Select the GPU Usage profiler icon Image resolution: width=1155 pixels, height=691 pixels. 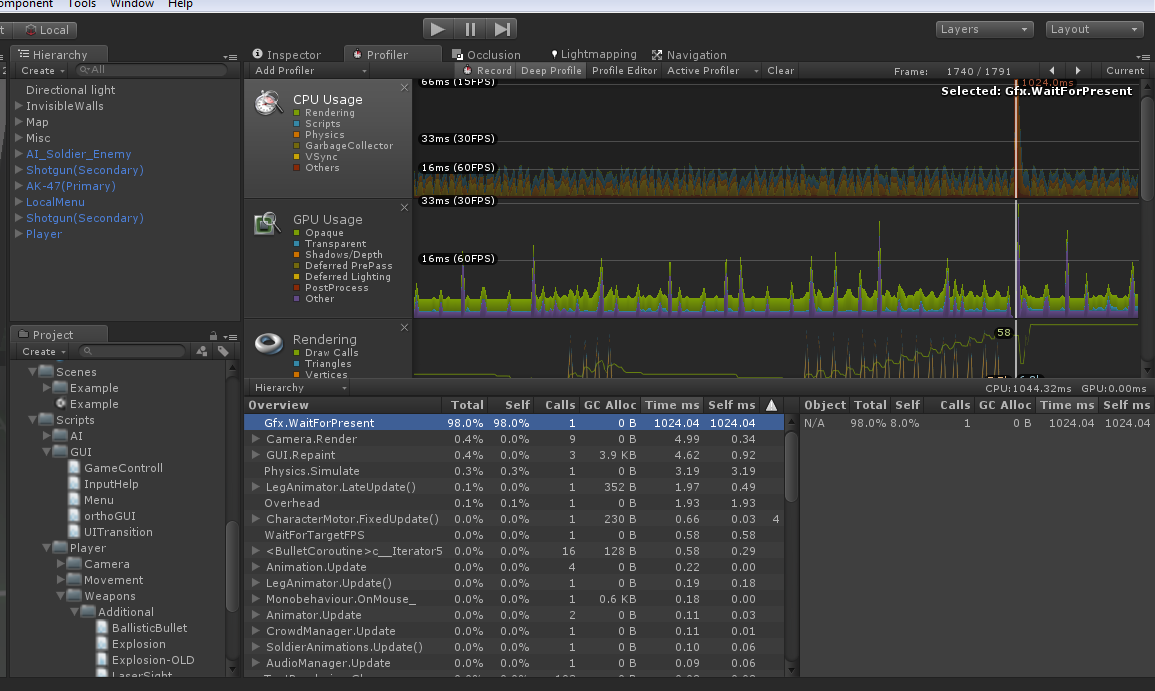pyautogui.click(x=266, y=224)
